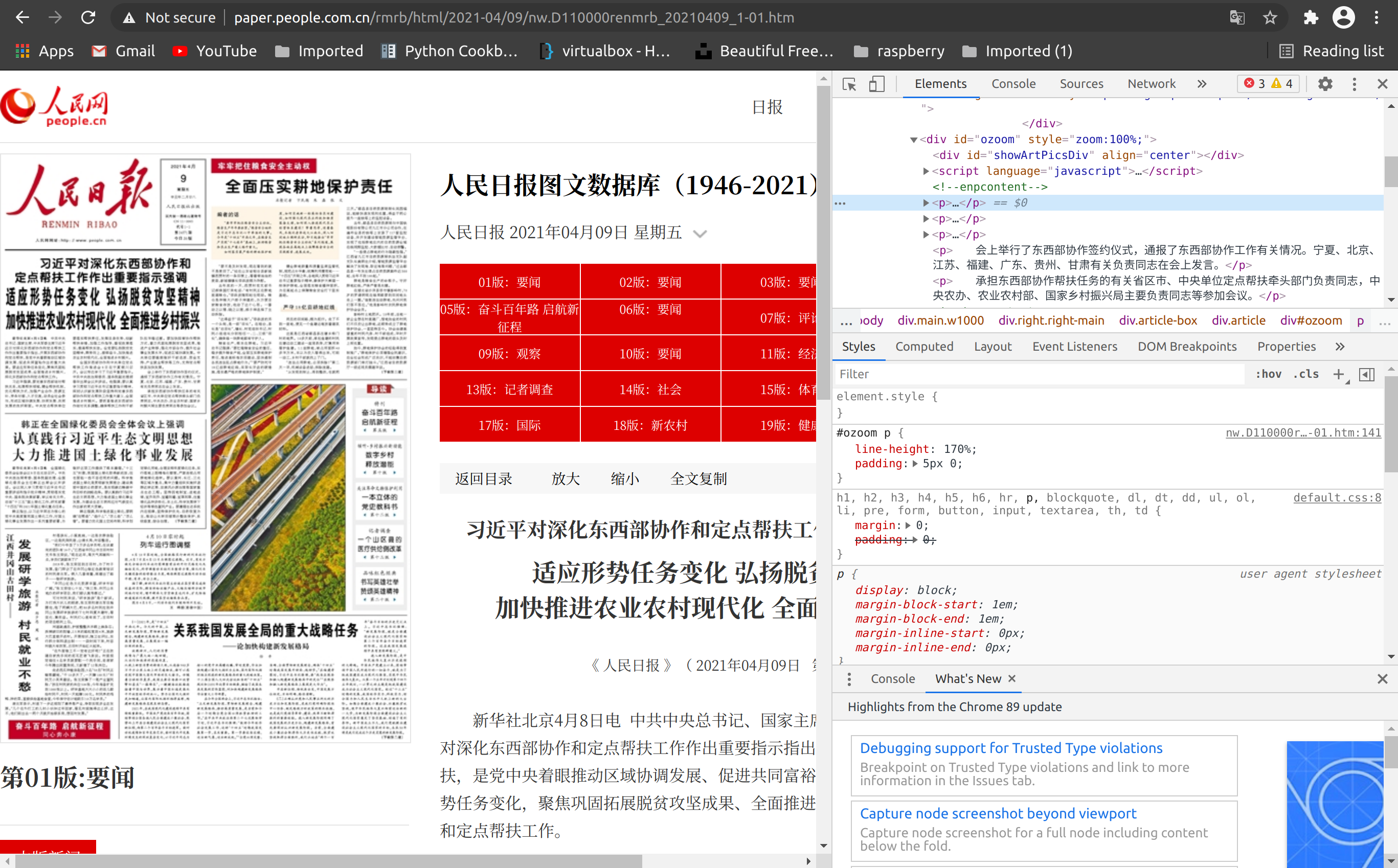Open the DOM Breakpoints pane
The image size is (1398, 868).
pyautogui.click(x=1187, y=346)
